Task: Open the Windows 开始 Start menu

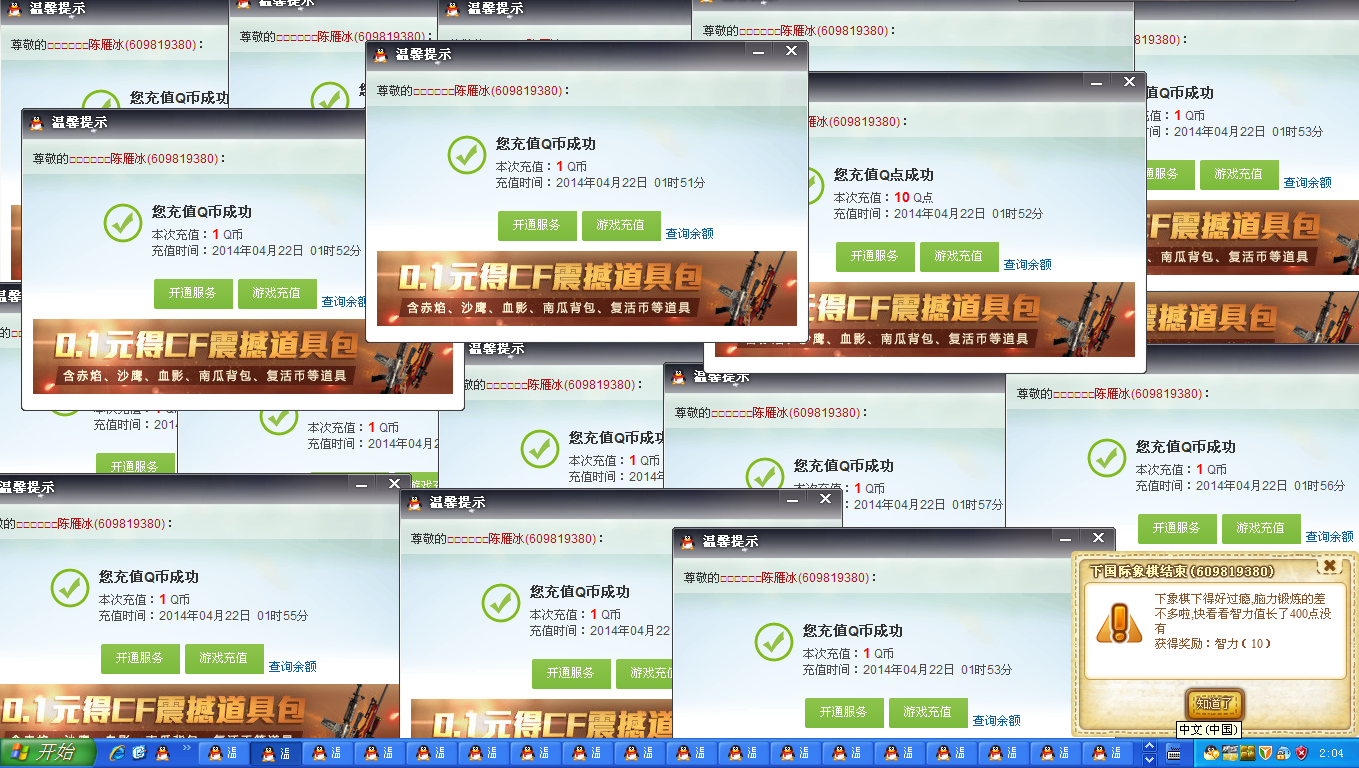Action: coord(46,752)
